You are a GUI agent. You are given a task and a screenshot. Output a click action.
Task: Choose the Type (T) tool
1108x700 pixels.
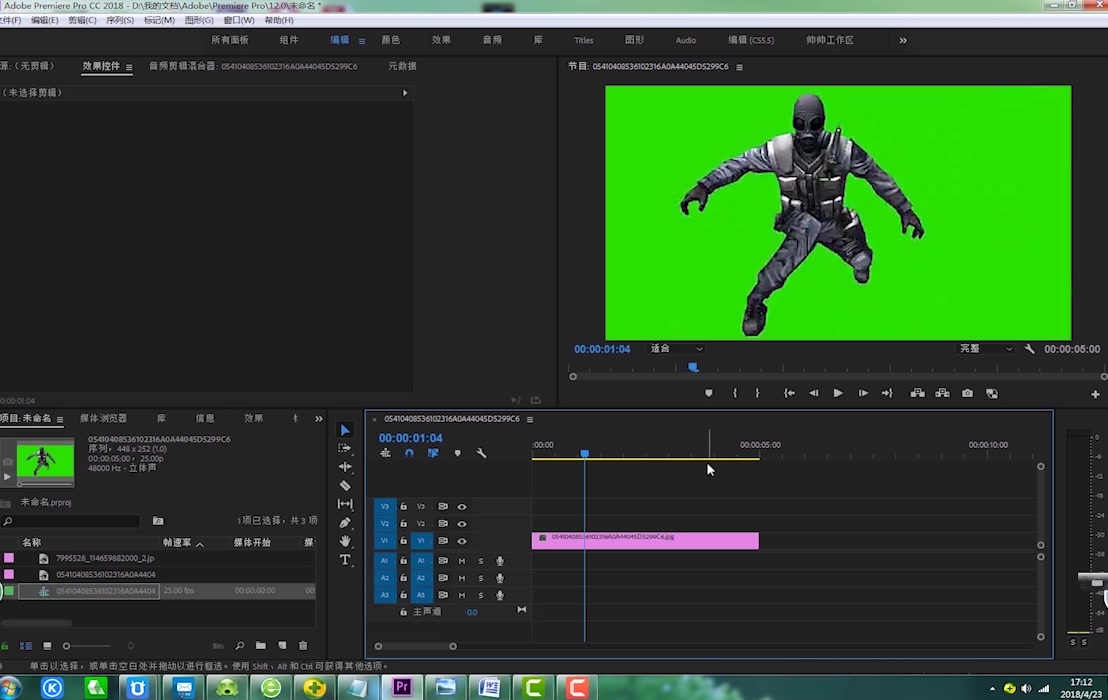[345, 560]
